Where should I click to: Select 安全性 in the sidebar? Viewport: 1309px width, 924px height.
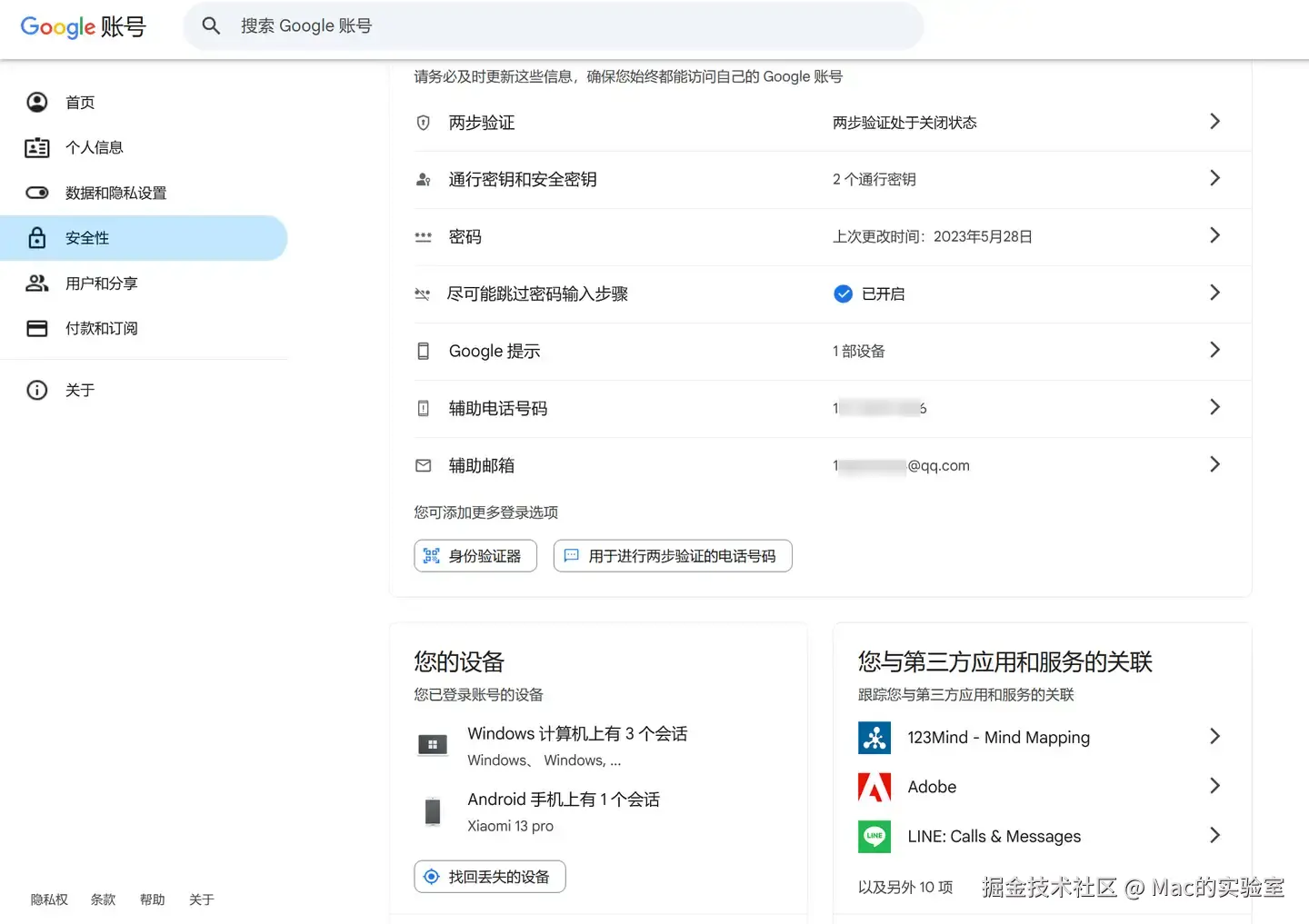(144, 238)
